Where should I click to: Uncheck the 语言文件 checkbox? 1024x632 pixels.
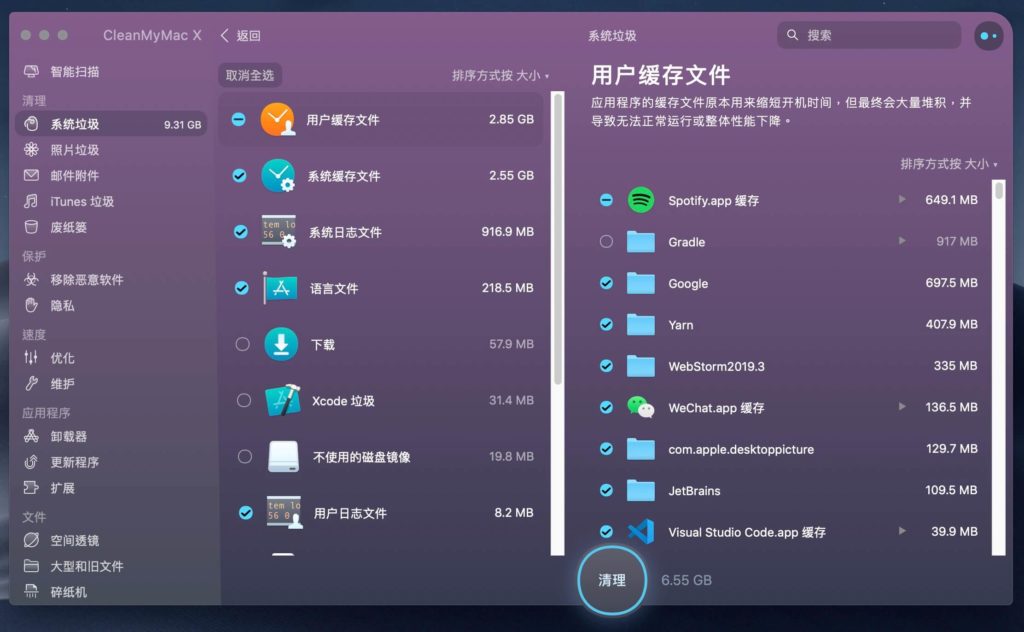(x=242, y=288)
